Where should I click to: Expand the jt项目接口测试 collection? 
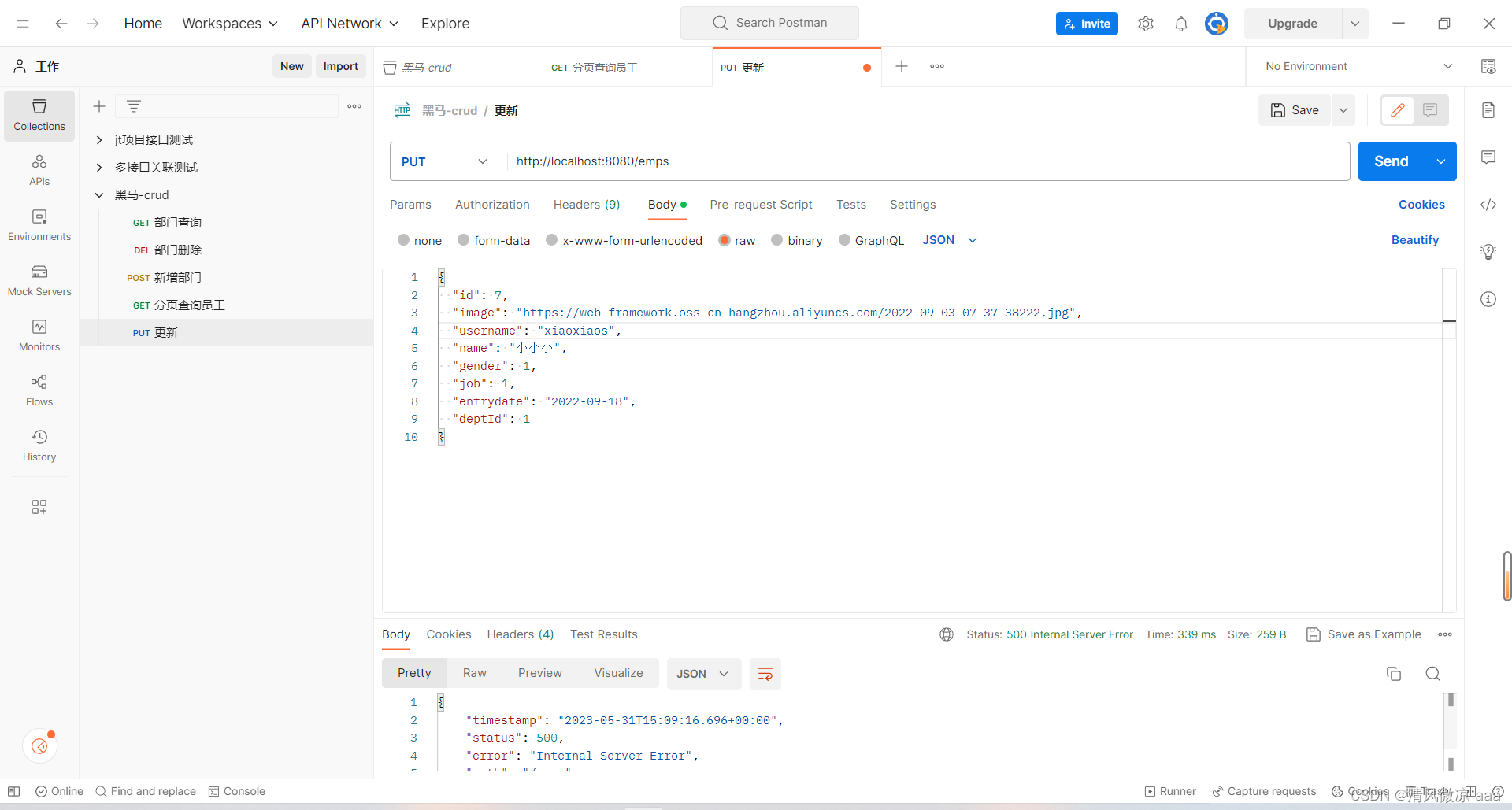(x=99, y=140)
